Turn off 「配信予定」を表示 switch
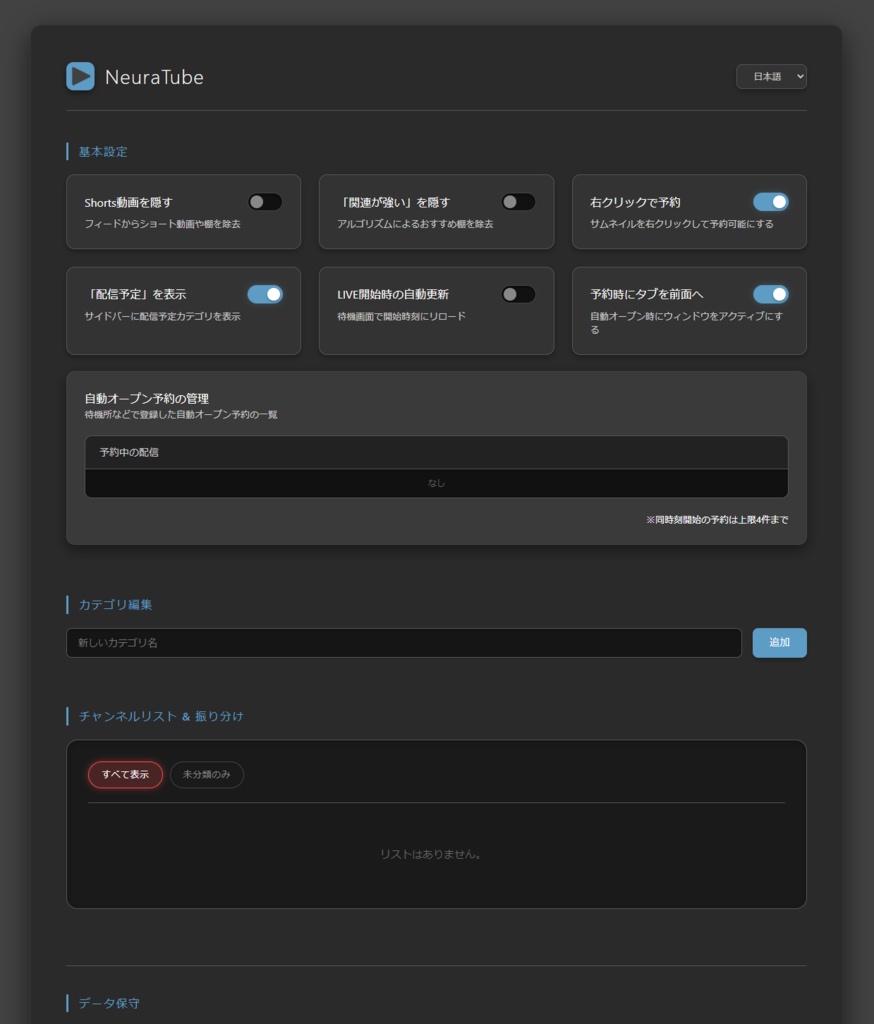Viewport: 874px width, 1024px height. point(265,294)
